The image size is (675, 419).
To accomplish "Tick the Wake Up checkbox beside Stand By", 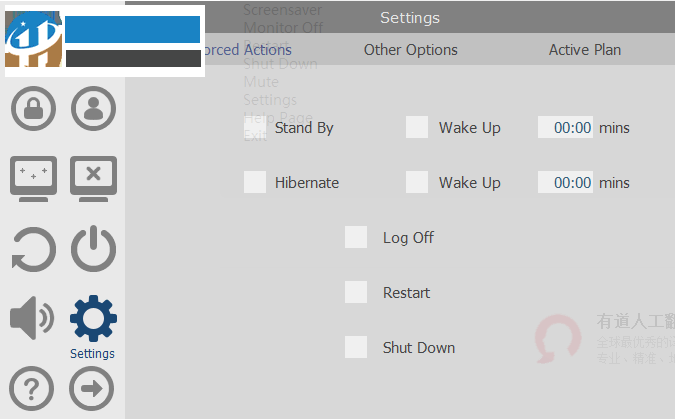I will [x=417, y=128].
